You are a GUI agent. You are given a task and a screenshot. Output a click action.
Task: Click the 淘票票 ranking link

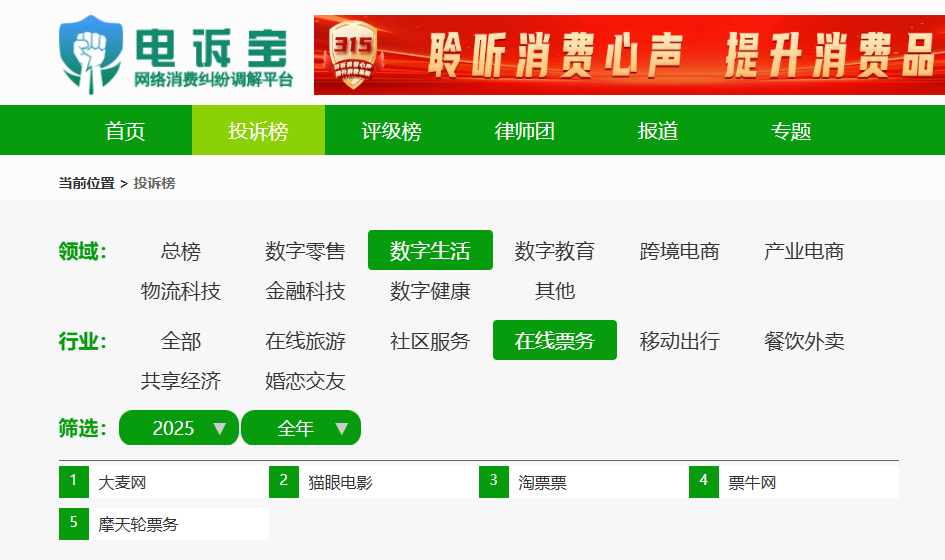[542, 483]
